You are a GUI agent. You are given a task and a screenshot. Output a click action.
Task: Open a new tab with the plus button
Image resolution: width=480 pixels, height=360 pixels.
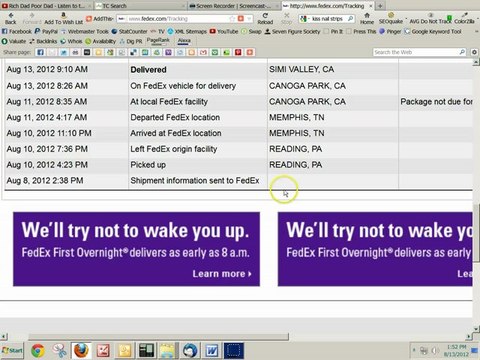(380, 6)
